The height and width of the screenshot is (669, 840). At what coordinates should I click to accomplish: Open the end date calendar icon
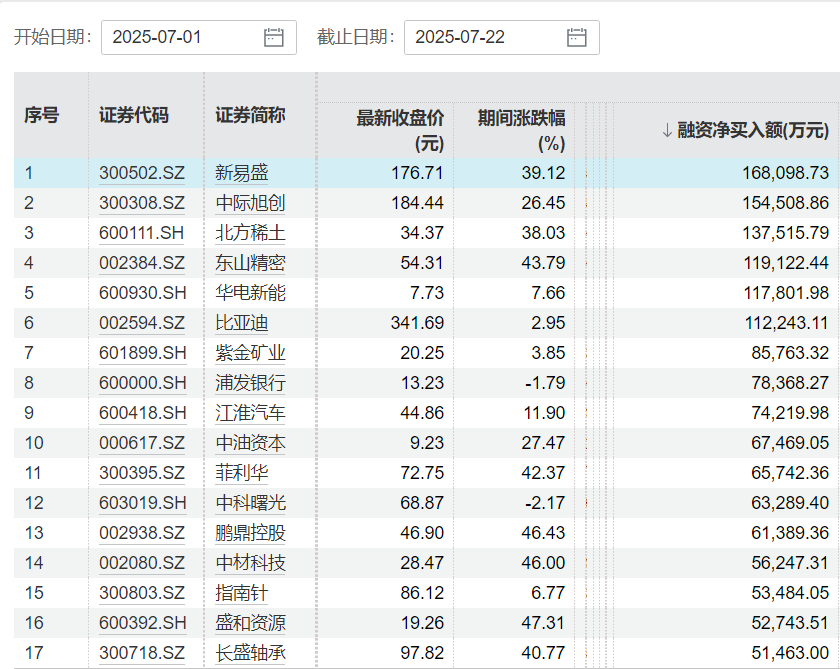[x=577, y=38]
